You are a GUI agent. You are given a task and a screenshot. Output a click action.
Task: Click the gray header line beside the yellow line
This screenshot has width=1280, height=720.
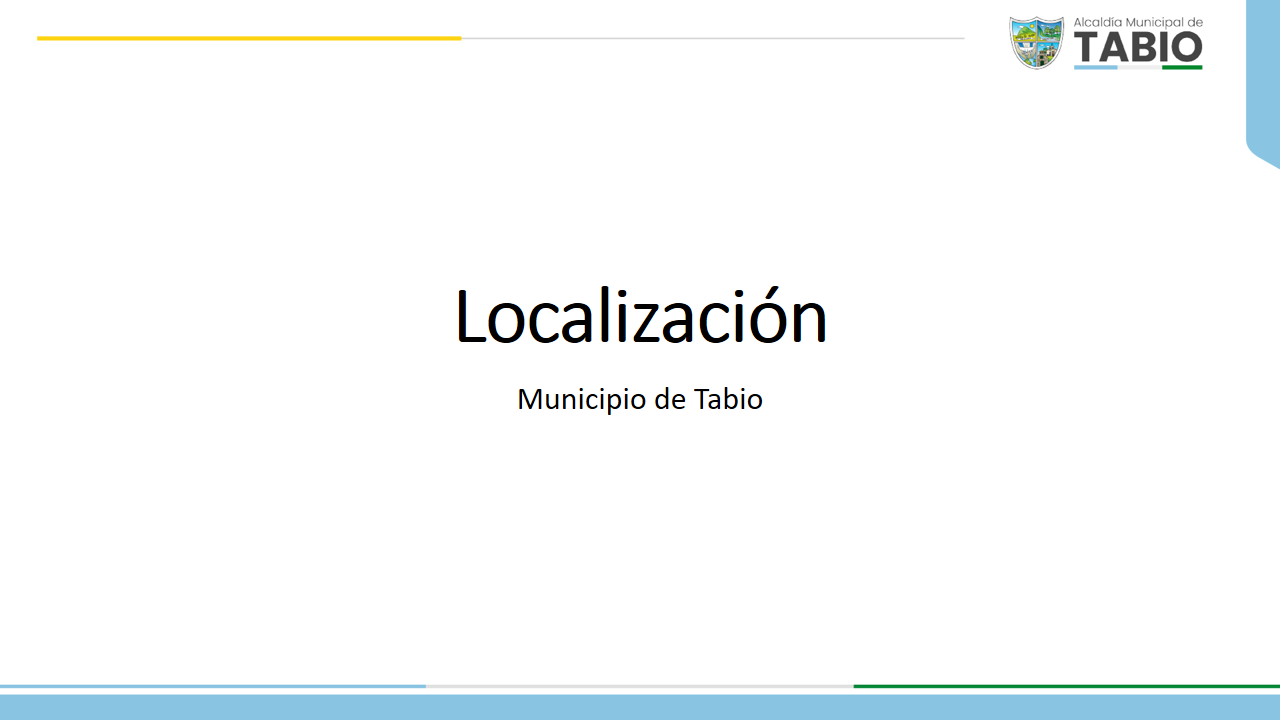pyautogui.click(x=712, y=38)
